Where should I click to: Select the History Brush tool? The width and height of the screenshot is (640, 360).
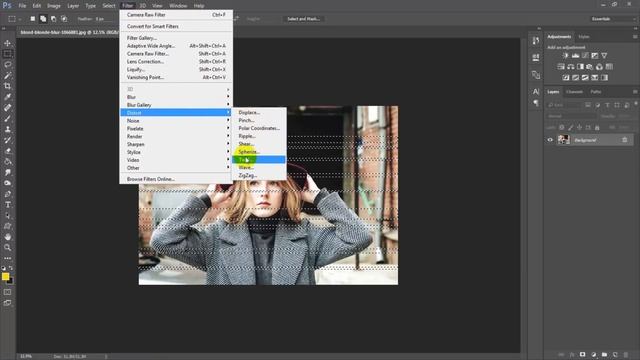7,140
